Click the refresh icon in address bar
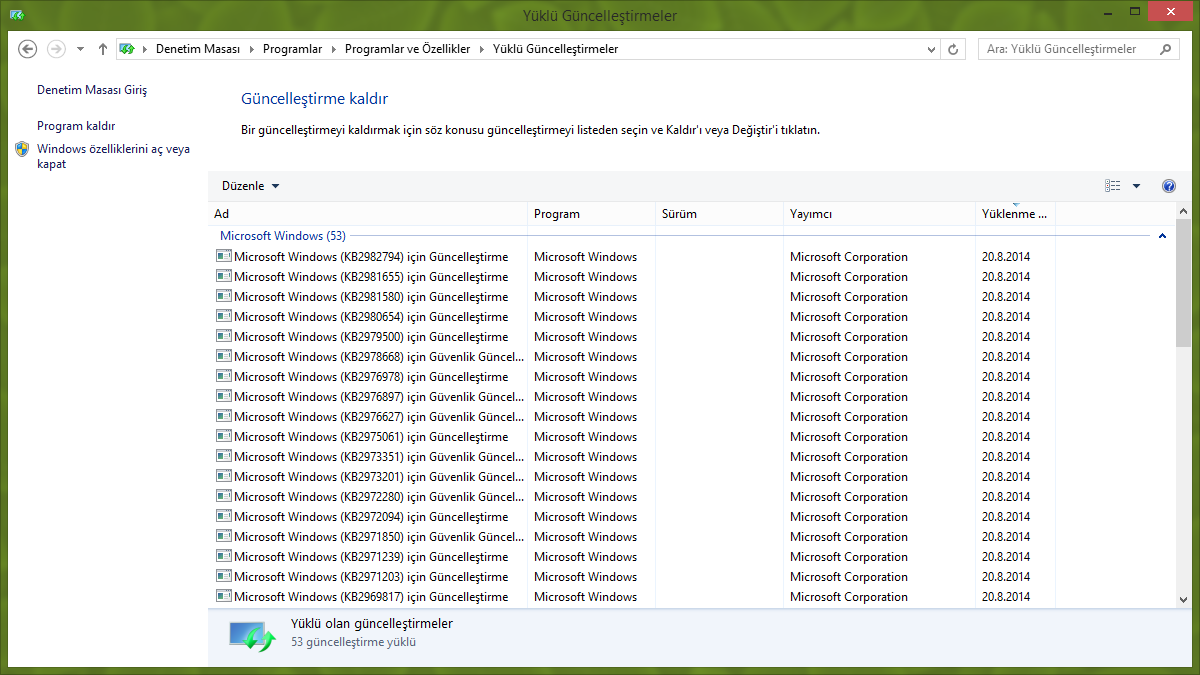The image size is (1200, 675). click(953, 49)
